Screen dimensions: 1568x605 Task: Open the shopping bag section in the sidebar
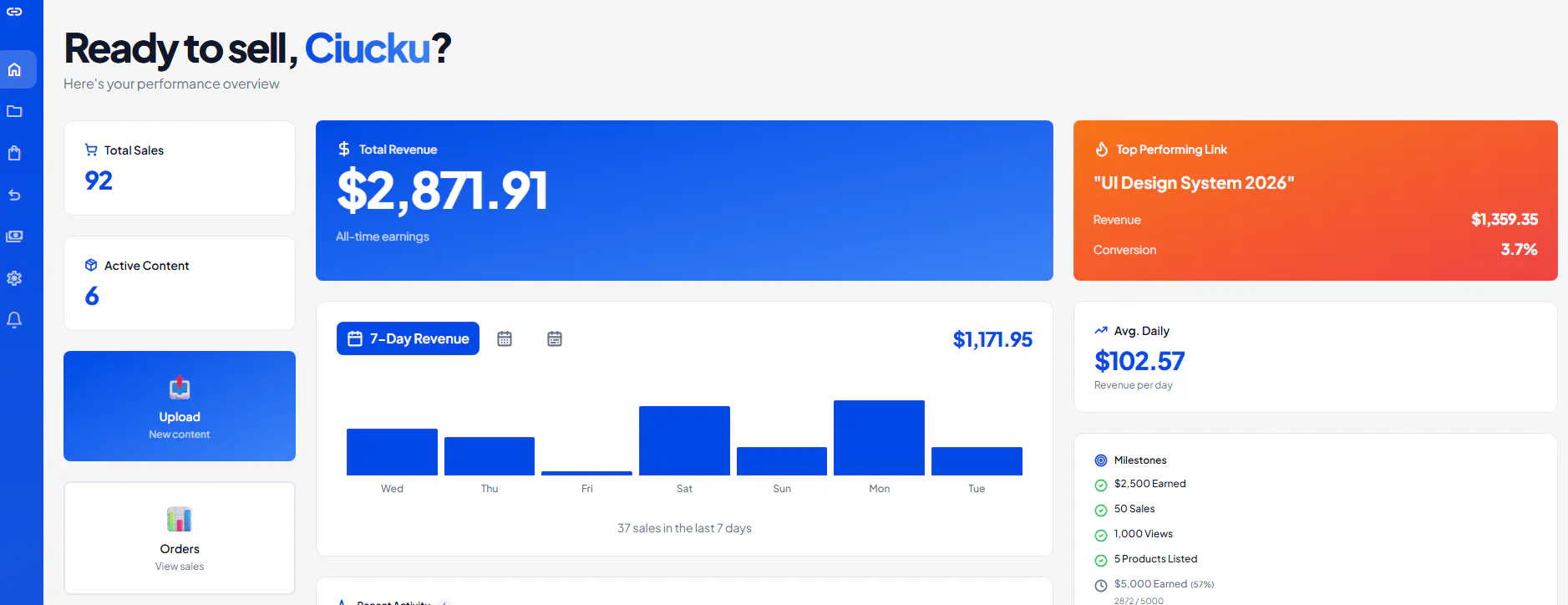14,153
